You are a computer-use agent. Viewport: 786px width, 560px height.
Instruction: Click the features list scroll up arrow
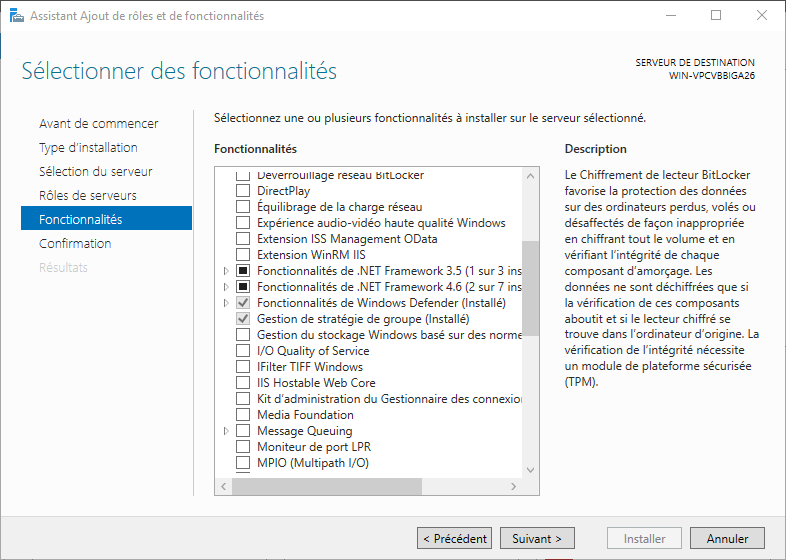(x=530, y=176)
